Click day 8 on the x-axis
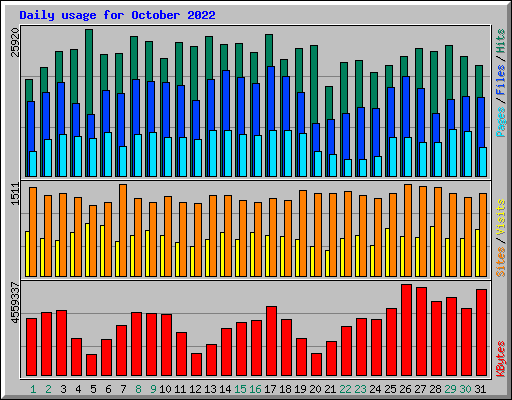The height and width of the screenshot is (400, 512). (138, 389)
